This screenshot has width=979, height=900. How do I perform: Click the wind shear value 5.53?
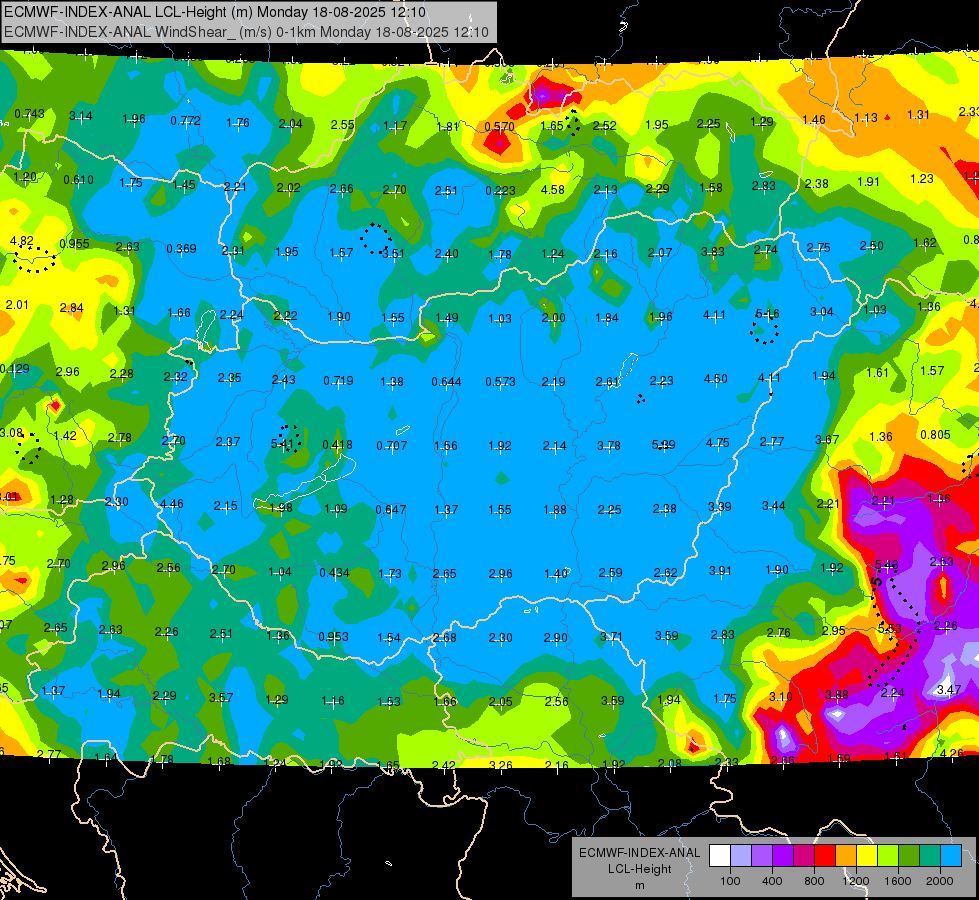click(x=889, y=628)
